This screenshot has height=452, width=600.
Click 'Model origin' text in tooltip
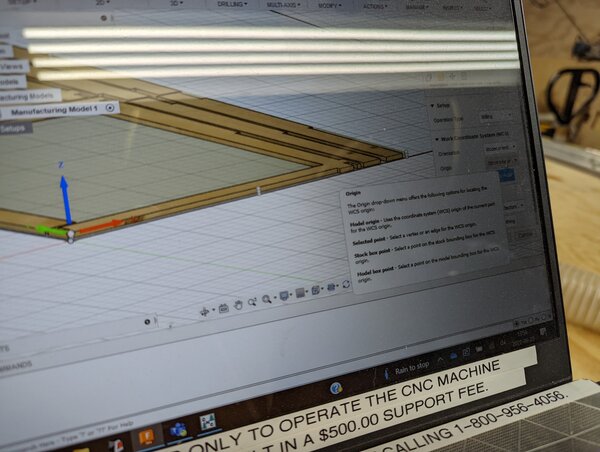point(364,223)
